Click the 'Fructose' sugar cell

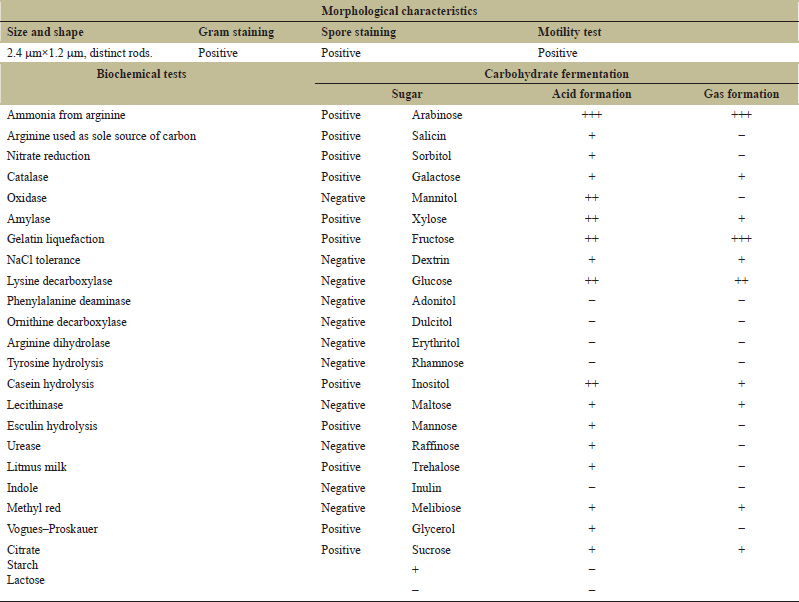pos(433,239)
